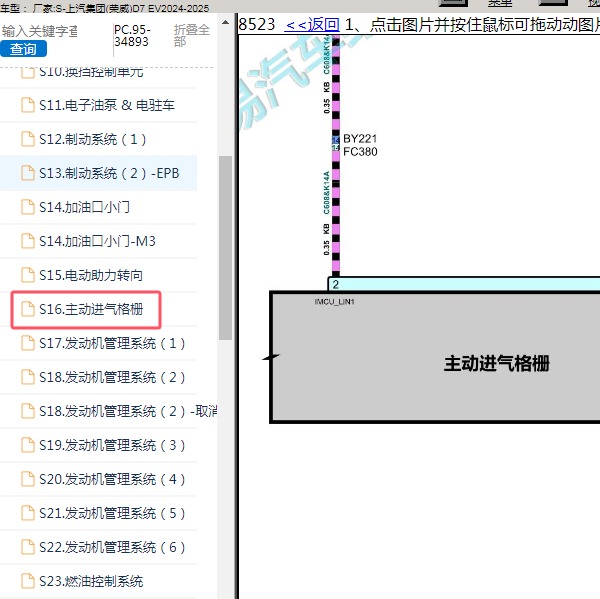Click document icon beside S19.发动机管理系统（3）
The width and height of the screenshot is (600, 599).
point(28,446)
